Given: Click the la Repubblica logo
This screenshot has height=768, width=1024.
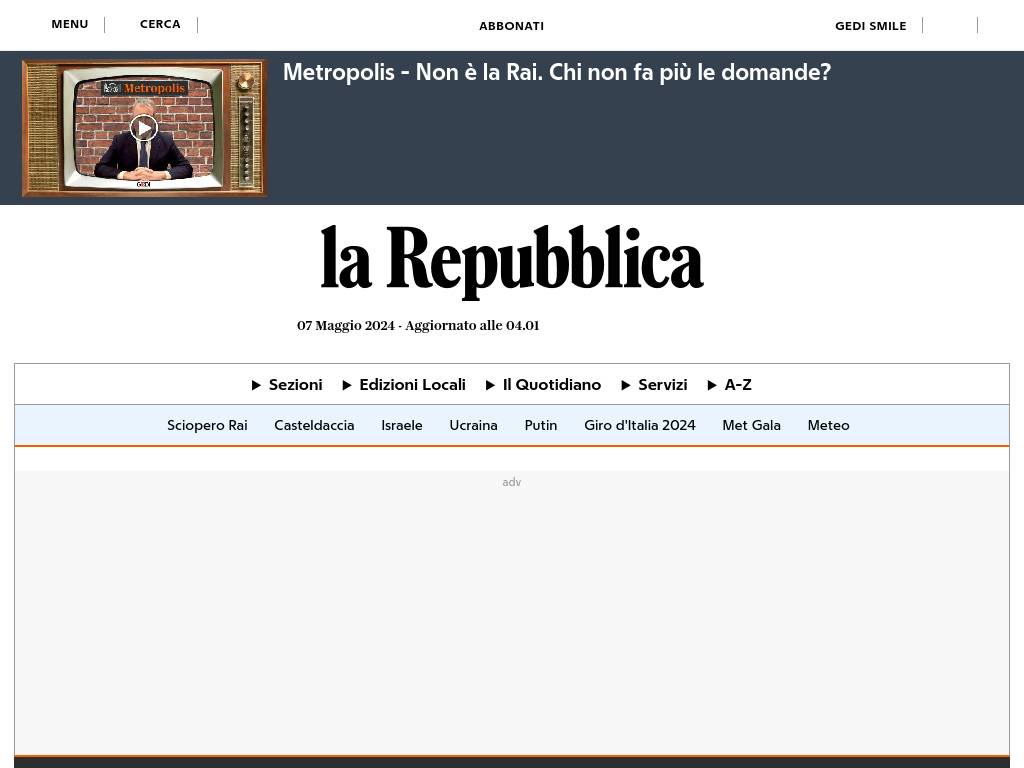Looking at the screenshot, I should coord(511,260).
